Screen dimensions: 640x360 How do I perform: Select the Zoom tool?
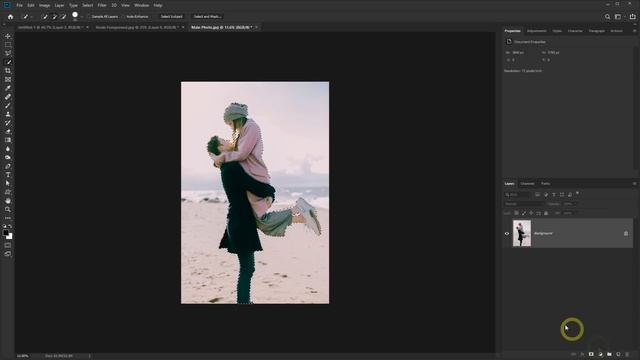[8, 209]
